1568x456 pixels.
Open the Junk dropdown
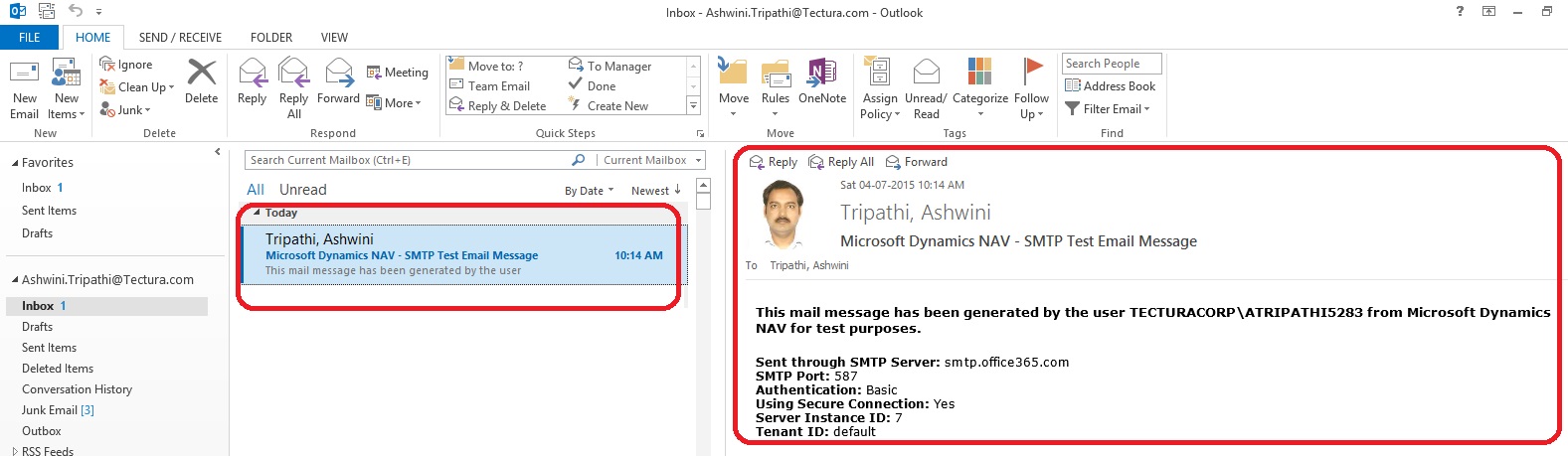tap(125, 110)
